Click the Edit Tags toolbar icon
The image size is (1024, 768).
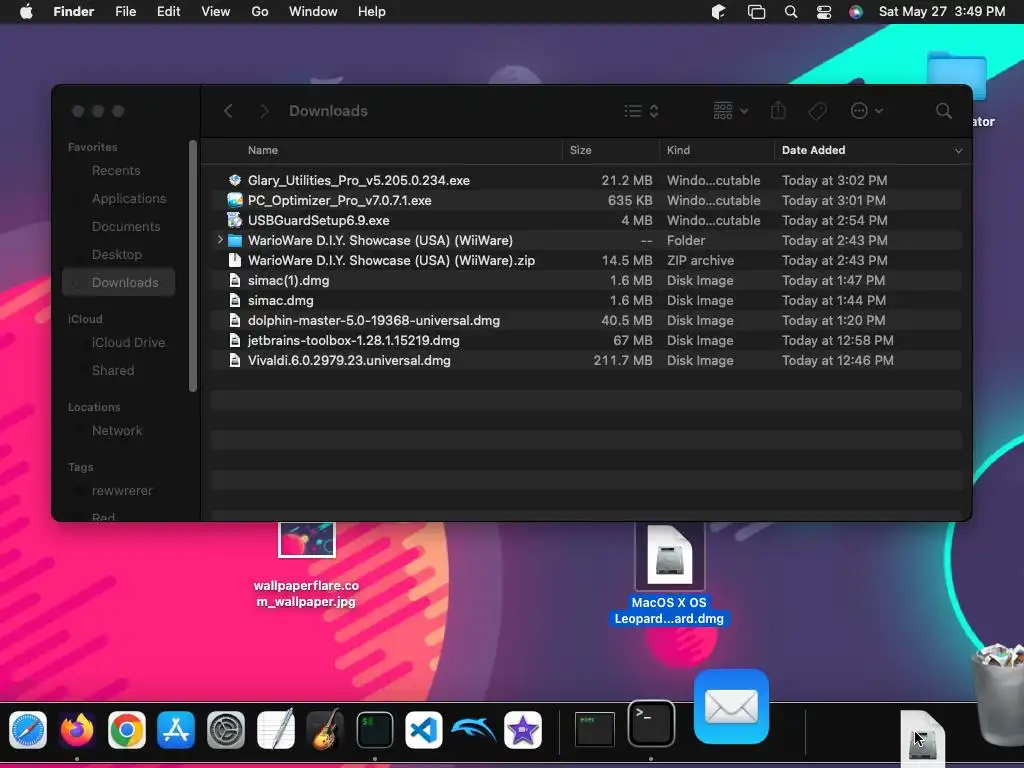[x=818, y=111]
